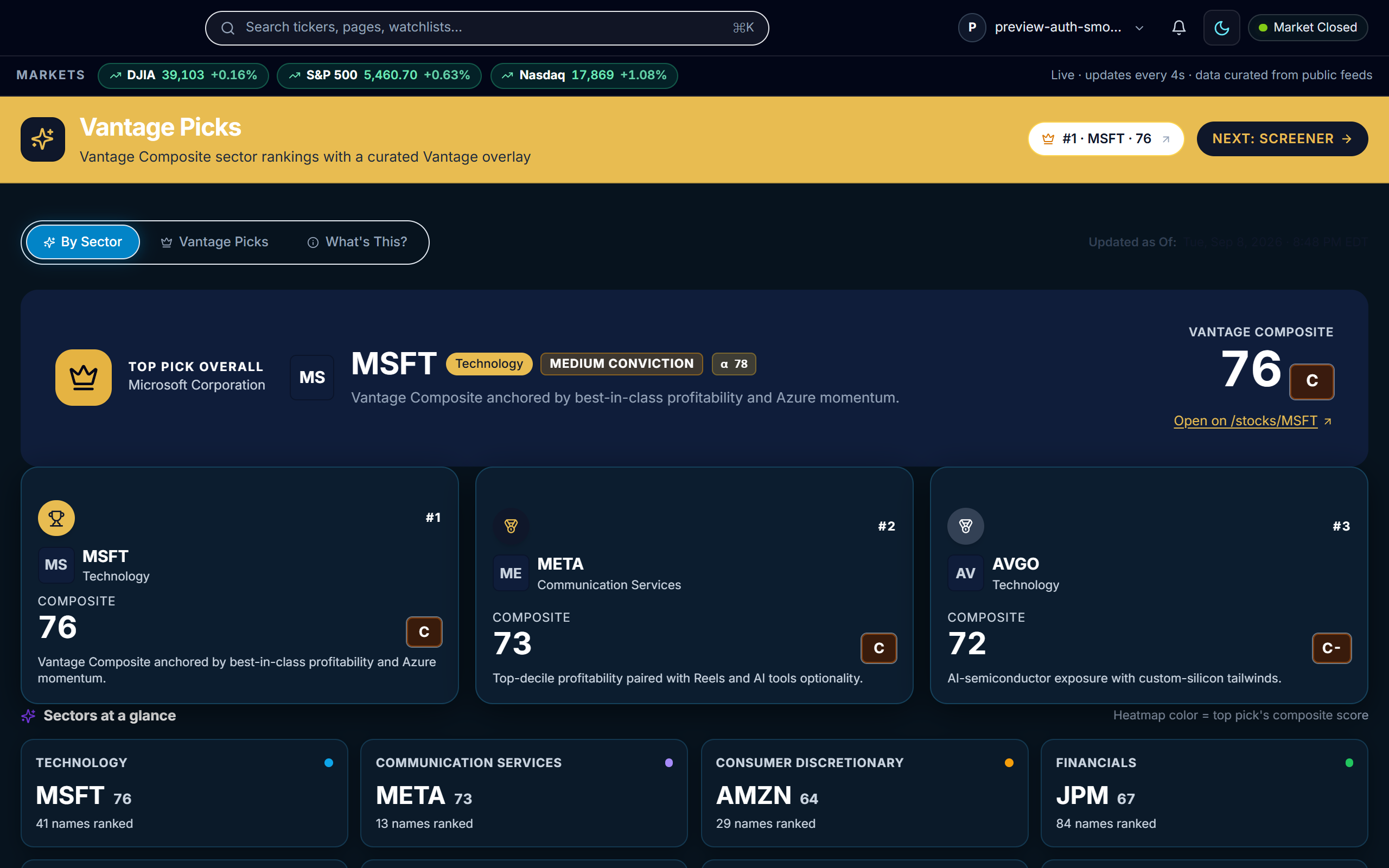Viewport: 1389px width, 868px height.
Task: Click the Sectors at a glance sparkle icon
Action: point(28,716)
